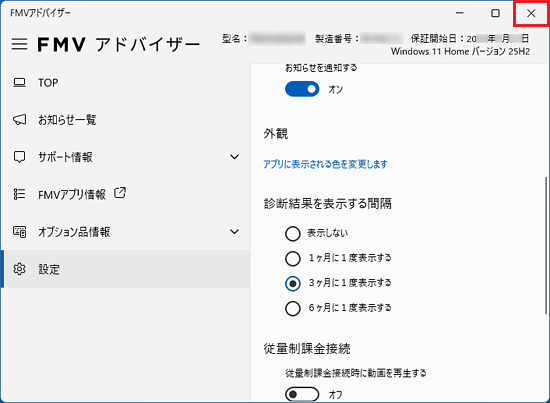Image resolution: width=550 pixels, height=403 pixels.
Task: Click the settings pane vertical scrollbar
Action: 546,246
